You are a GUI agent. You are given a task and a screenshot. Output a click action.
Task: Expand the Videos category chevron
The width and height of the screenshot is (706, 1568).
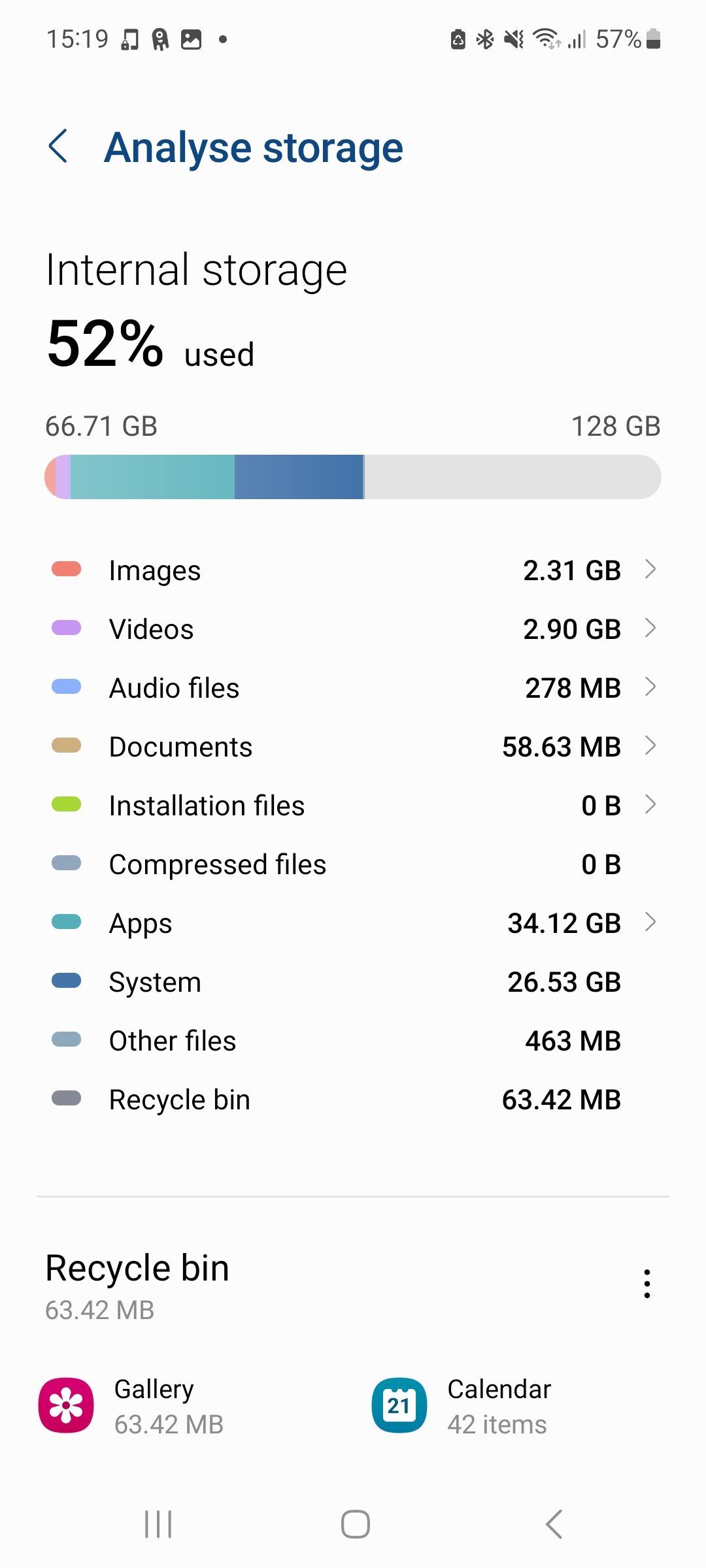(650, 628)
